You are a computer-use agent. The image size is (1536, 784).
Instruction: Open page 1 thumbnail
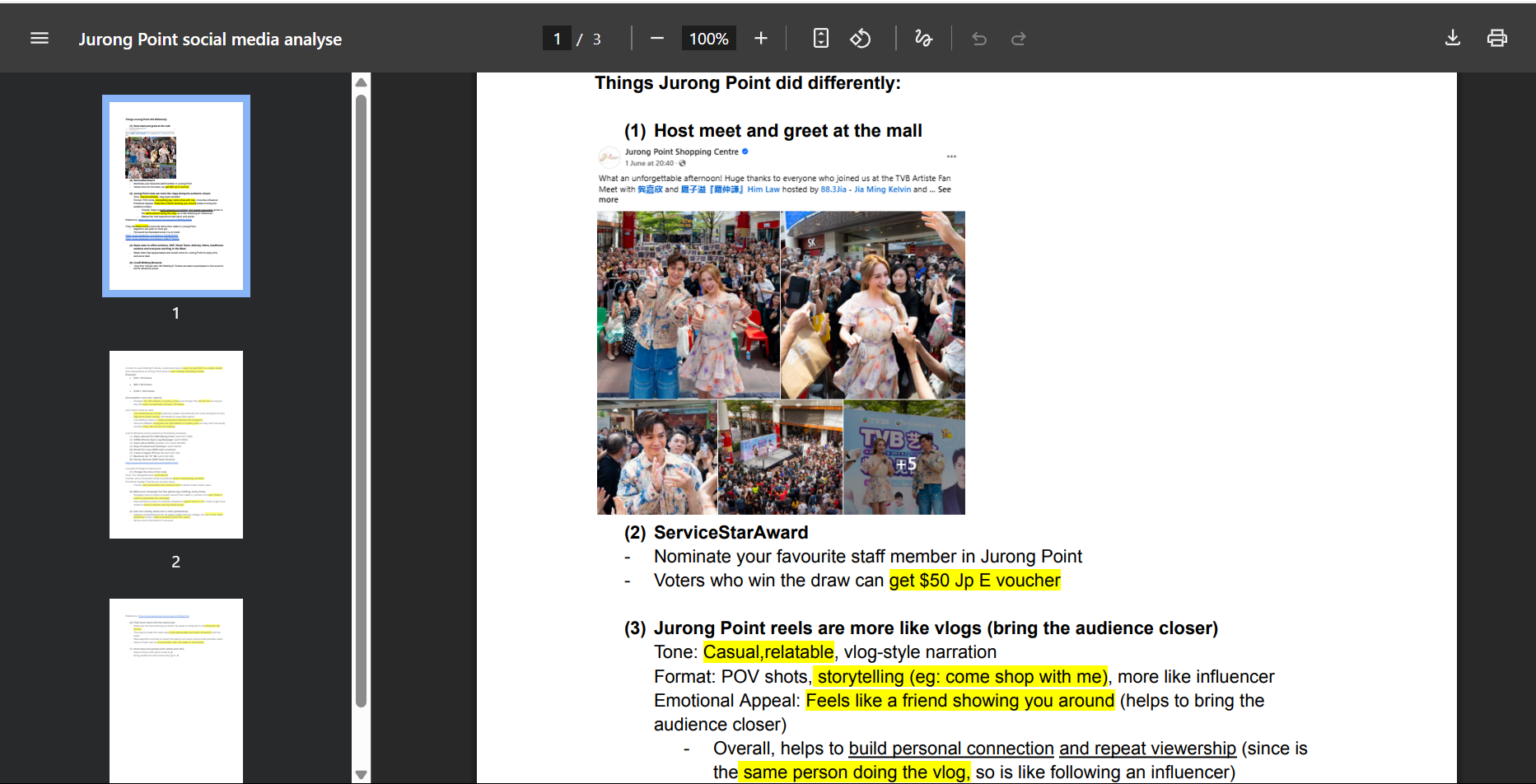point(176,196)
